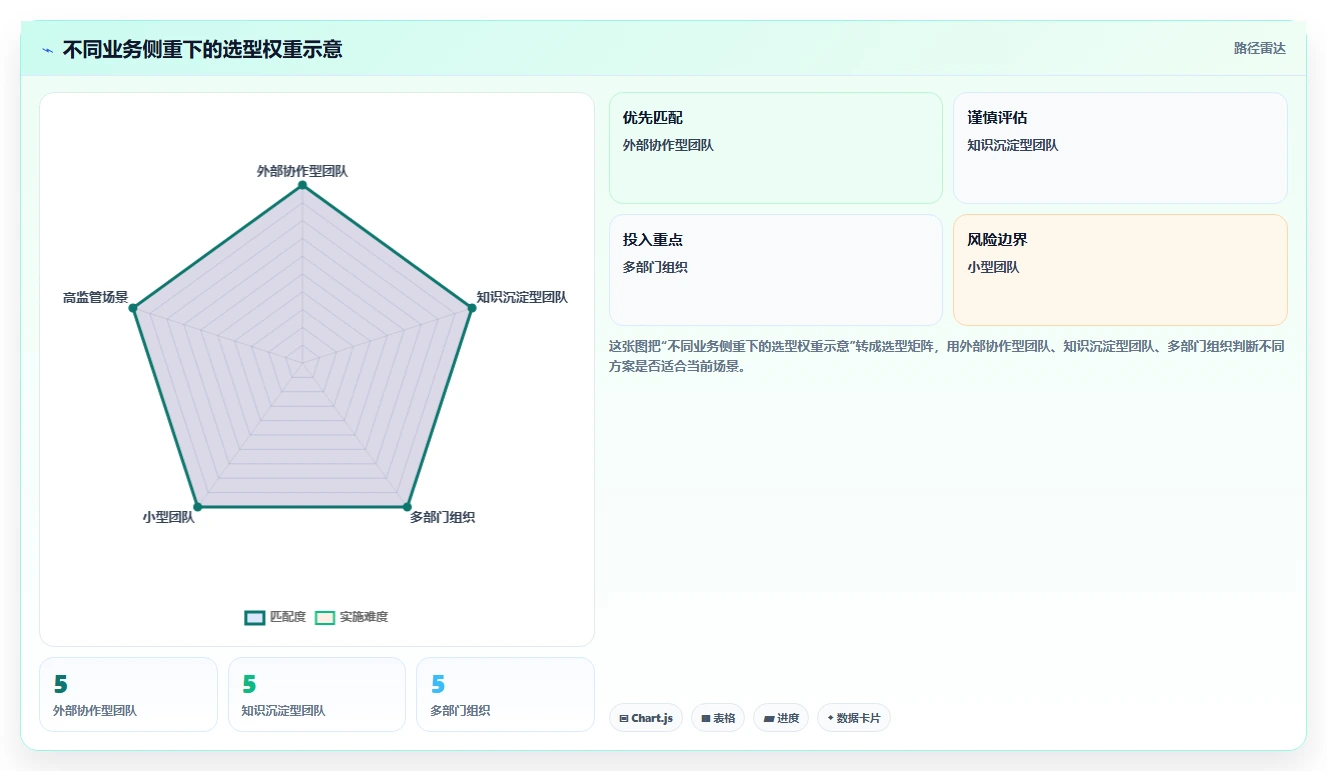The width and height of the screenshot is (1327, 771).
Task: Click 外部协作型团队 text in the 优先匹配 card
Action: (x=668, y=145)
